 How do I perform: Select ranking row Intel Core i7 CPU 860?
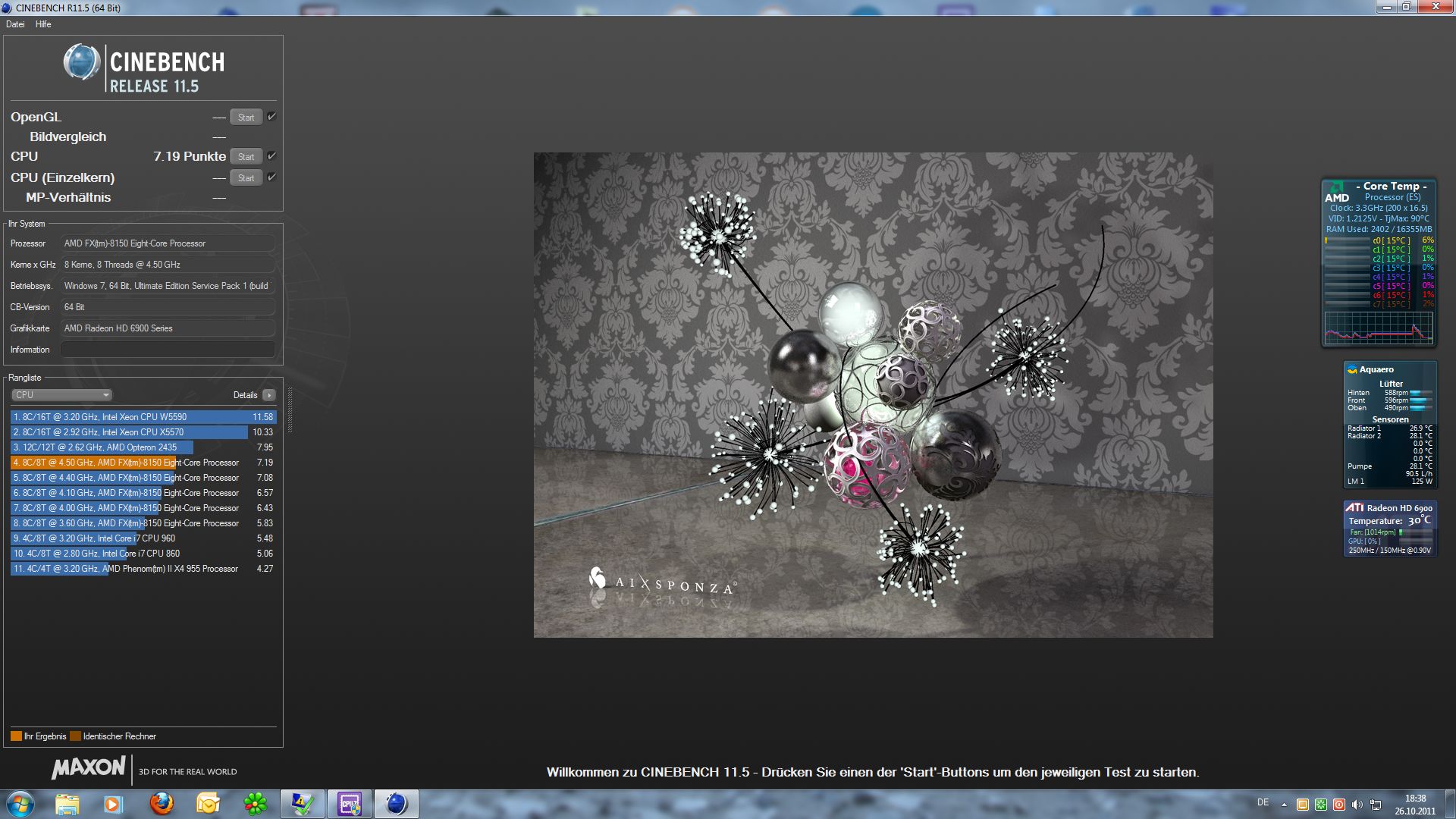click(x=143, y=554)
